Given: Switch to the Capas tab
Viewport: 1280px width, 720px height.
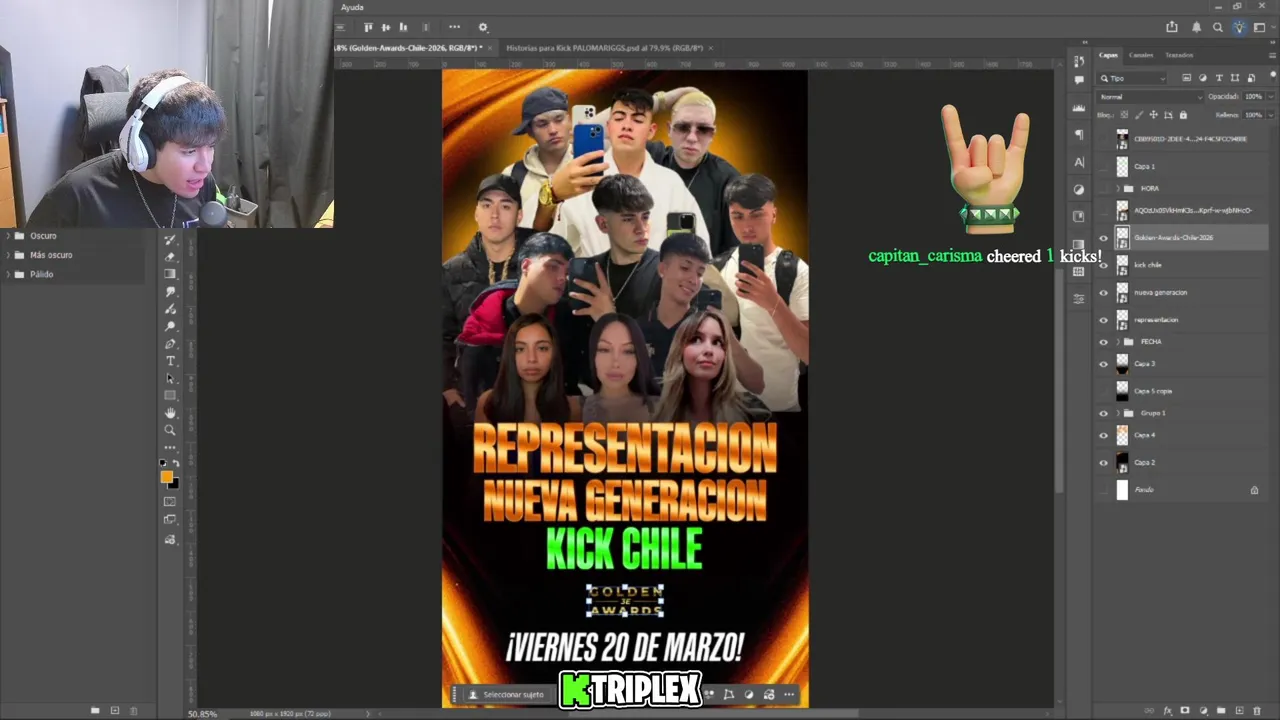Looking at the screenshot, I should [1108, 55].
